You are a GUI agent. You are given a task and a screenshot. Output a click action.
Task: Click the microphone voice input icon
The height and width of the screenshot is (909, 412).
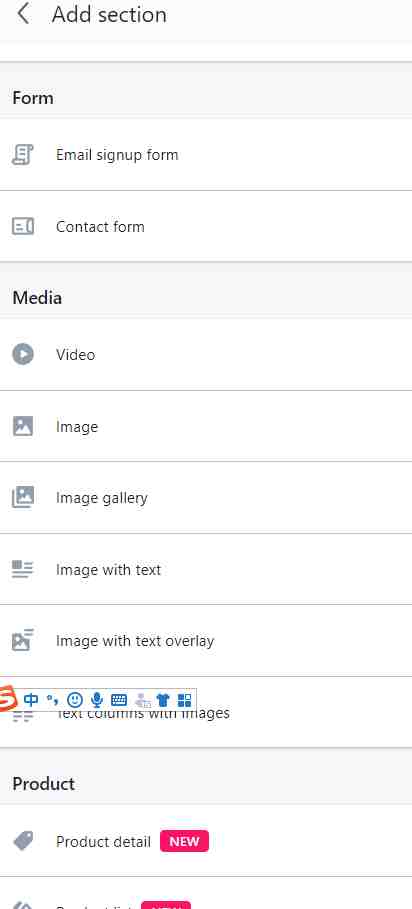[x=97, y=700]
